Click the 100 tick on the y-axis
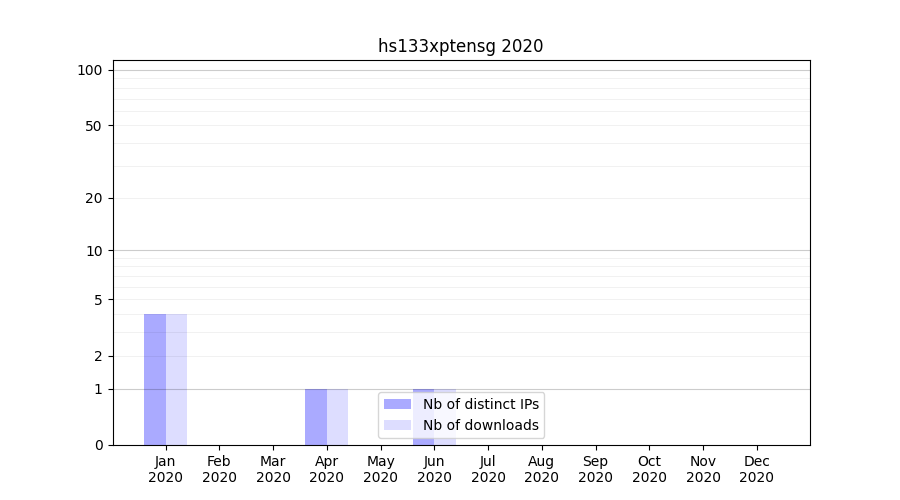 coord(90,70)
